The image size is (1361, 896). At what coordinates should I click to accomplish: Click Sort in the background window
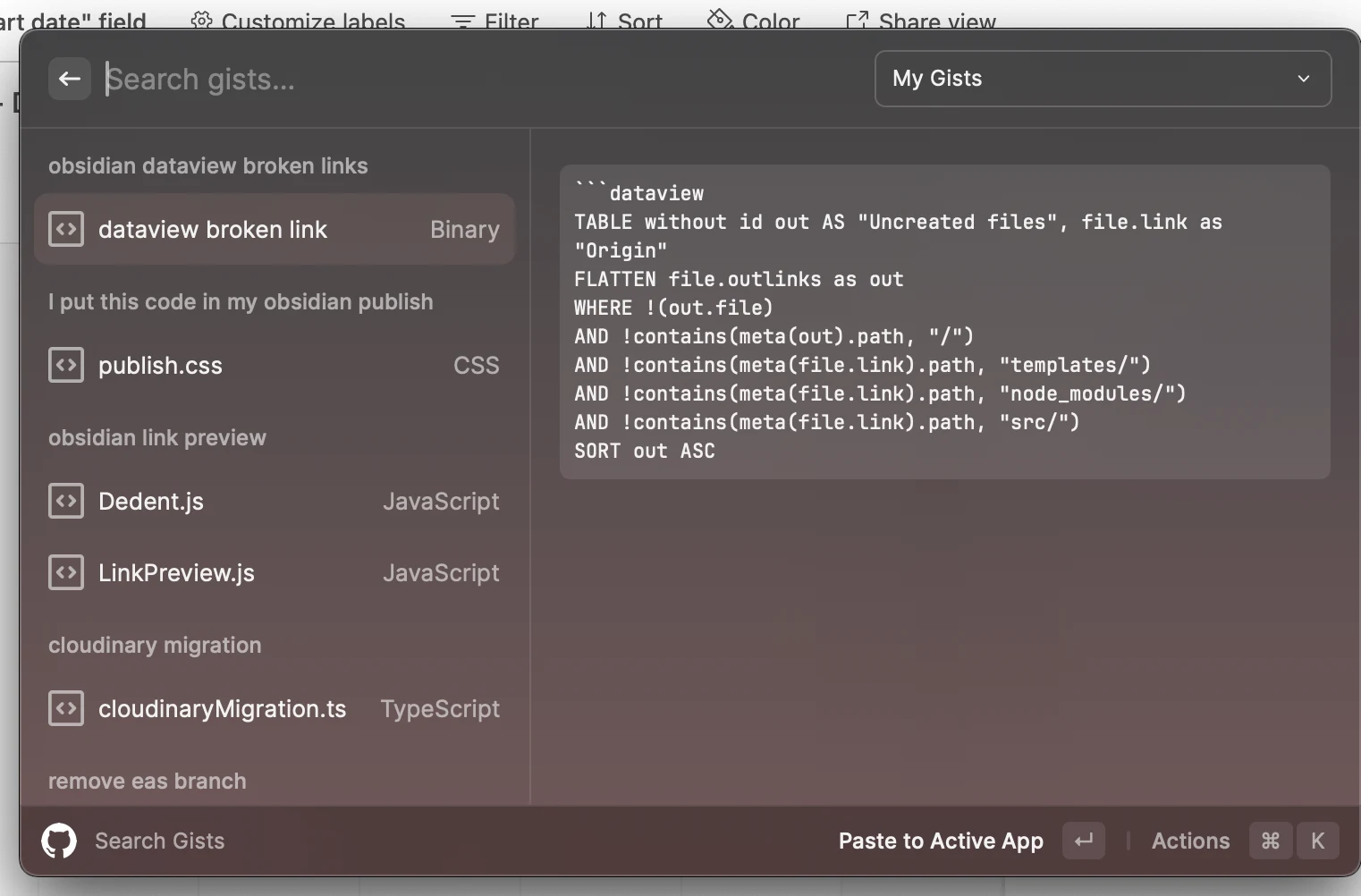[x=624, y=20]
